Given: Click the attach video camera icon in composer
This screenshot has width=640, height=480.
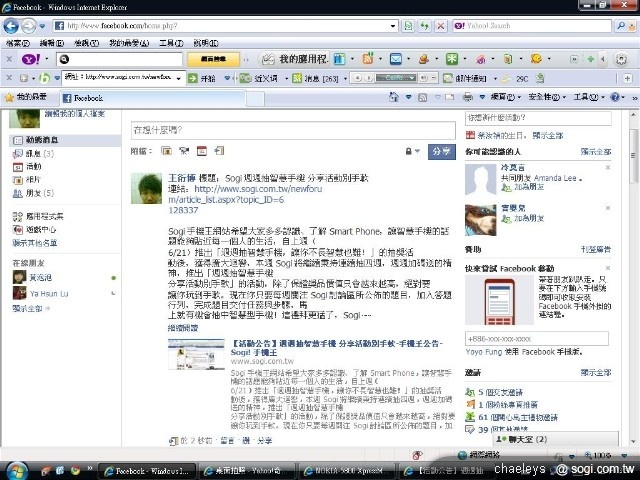Looking at the screenshot, I should [x=184, y=151].
